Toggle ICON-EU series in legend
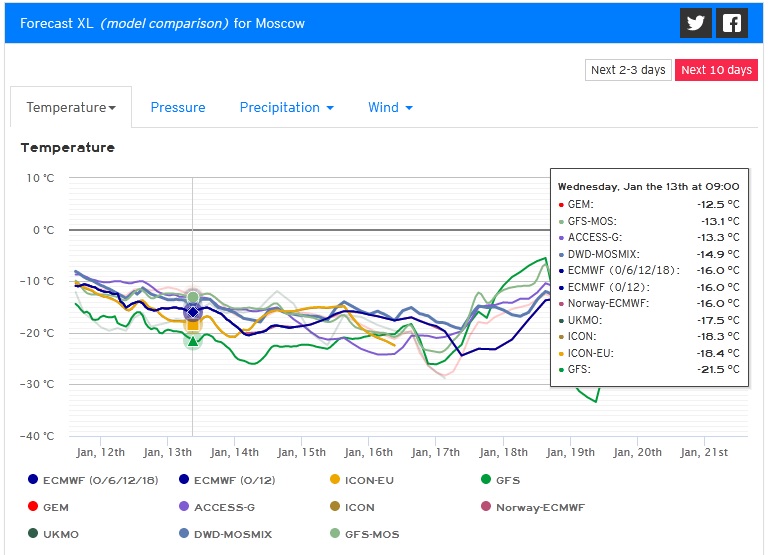The image size is (769, 555). (362, 480)
